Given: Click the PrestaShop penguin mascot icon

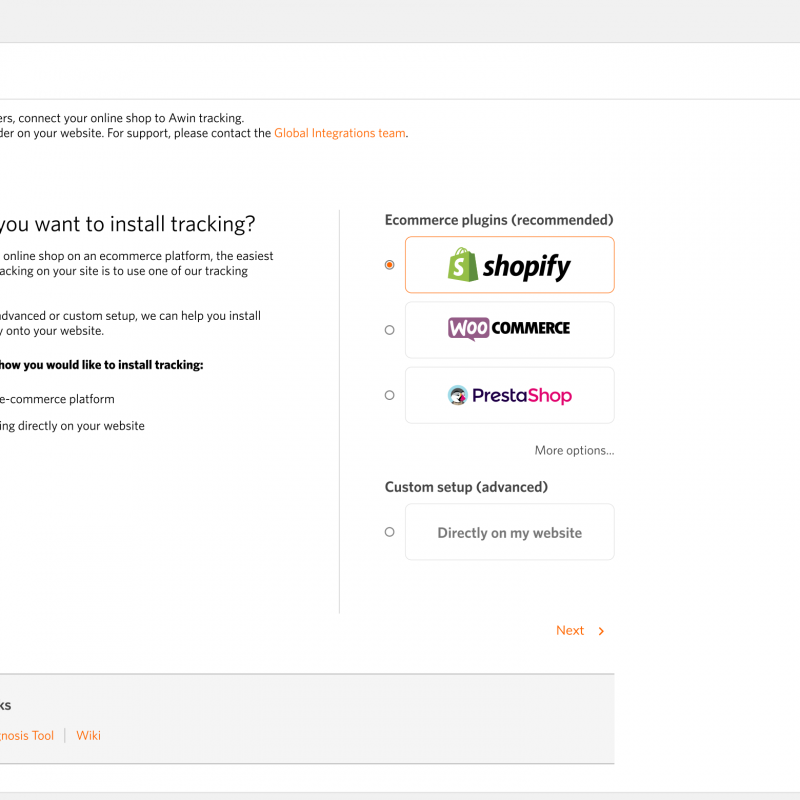Looking at the screenshot, I should pyautogui.click(x=458, y=395).
